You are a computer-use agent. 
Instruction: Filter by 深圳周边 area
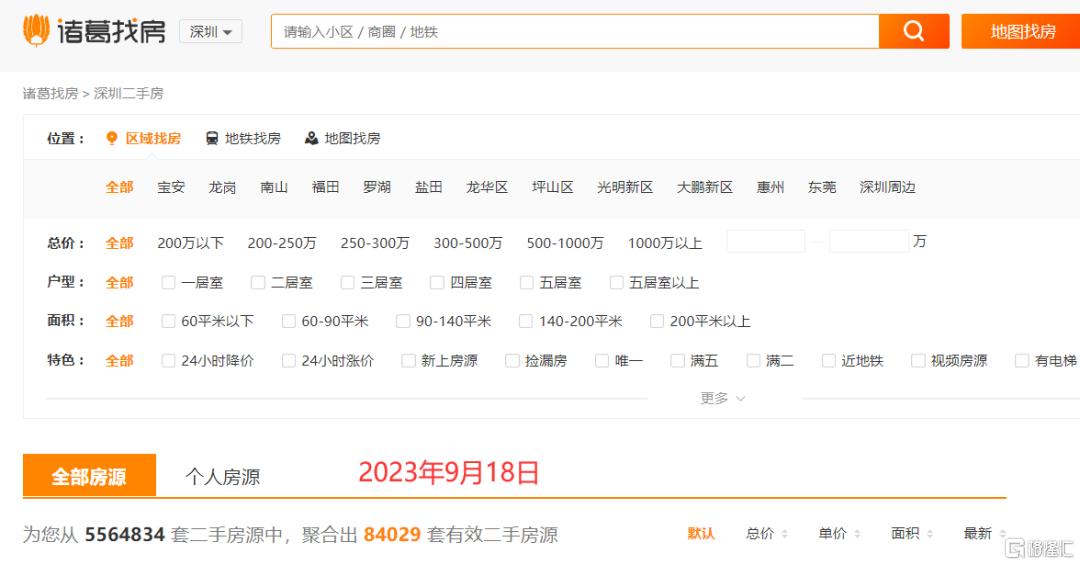(887, 187)
